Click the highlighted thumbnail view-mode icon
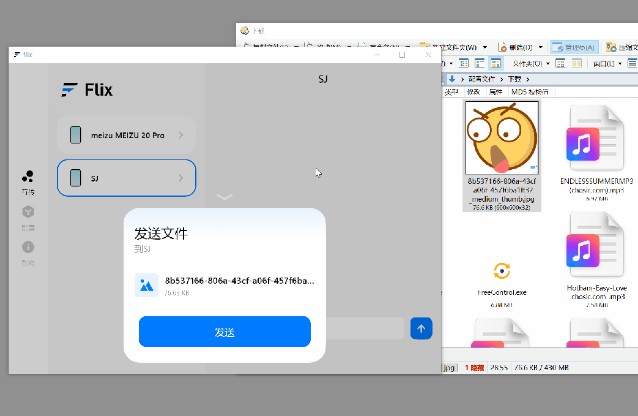 (x=496, y=63)
